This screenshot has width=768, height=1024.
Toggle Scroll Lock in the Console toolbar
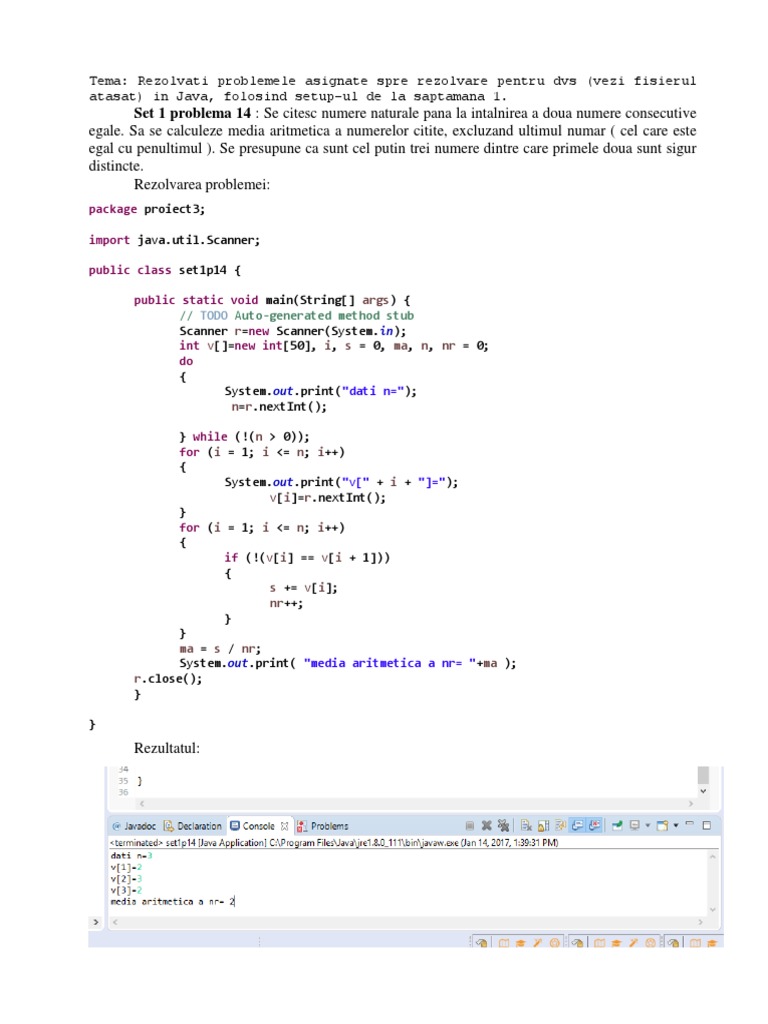(543, 825)
